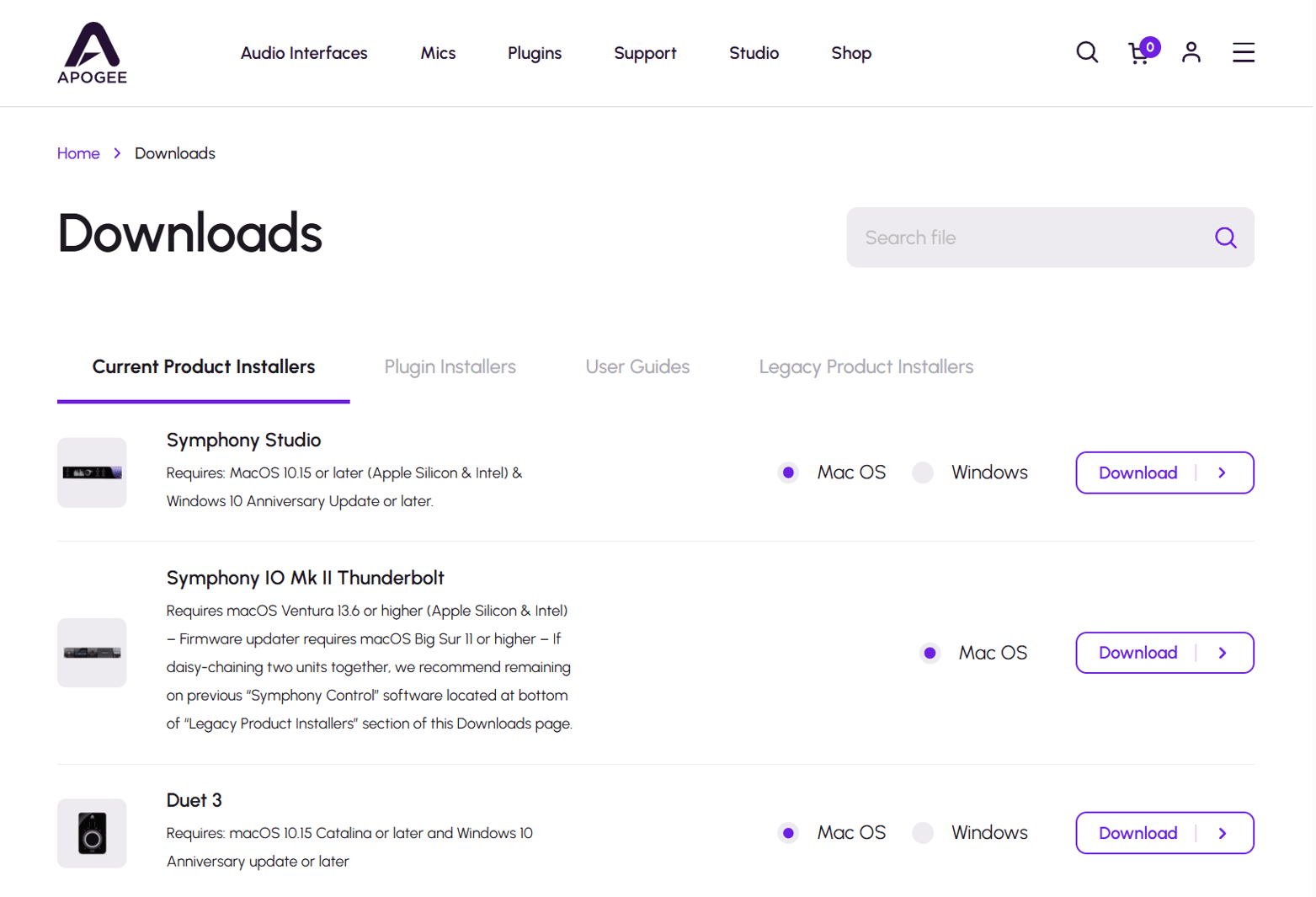Open the user account icon
Viewport: 1316px width, 897px height.
pyautogui.click(x=1191, y=52)
